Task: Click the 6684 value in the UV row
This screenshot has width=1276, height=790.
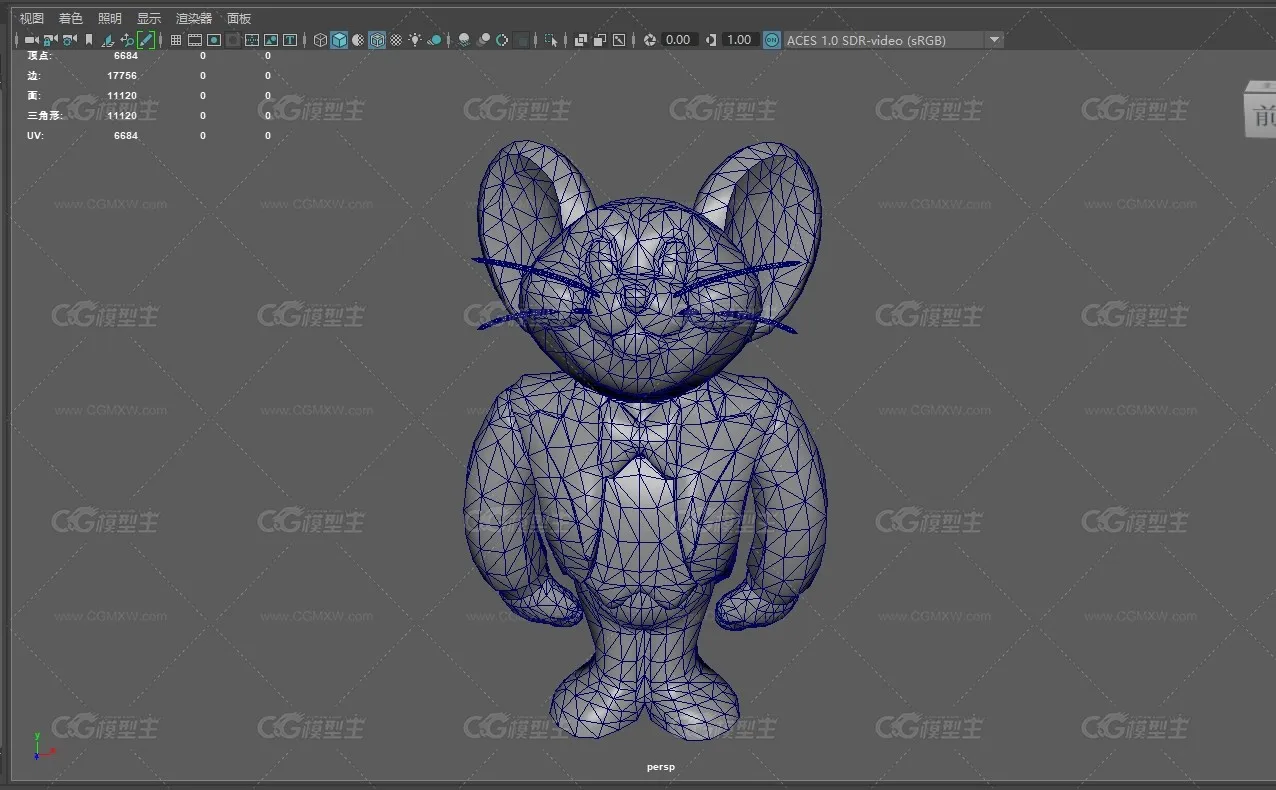Action: (x=126, y=136)
